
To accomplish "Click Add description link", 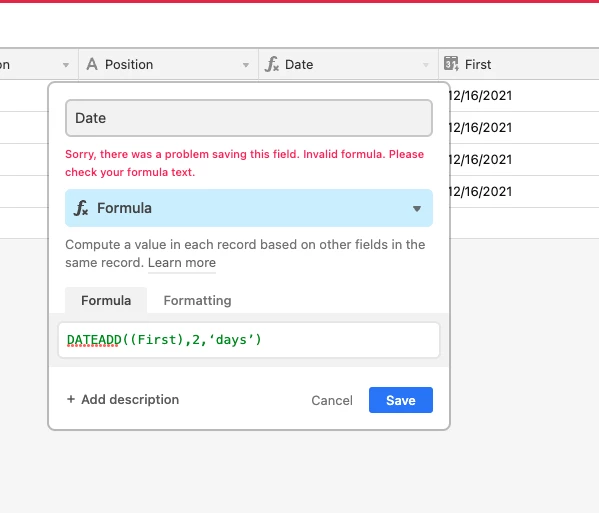I will (x=130, y=400).
